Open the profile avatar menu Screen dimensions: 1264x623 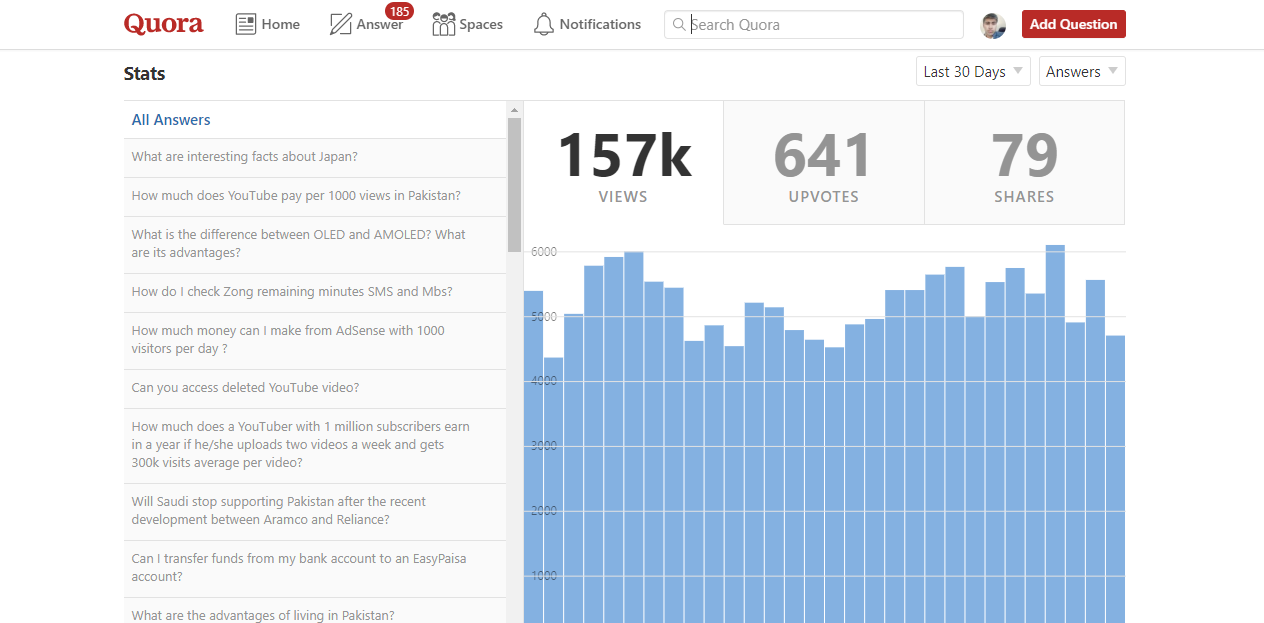(x=993, y=25)
